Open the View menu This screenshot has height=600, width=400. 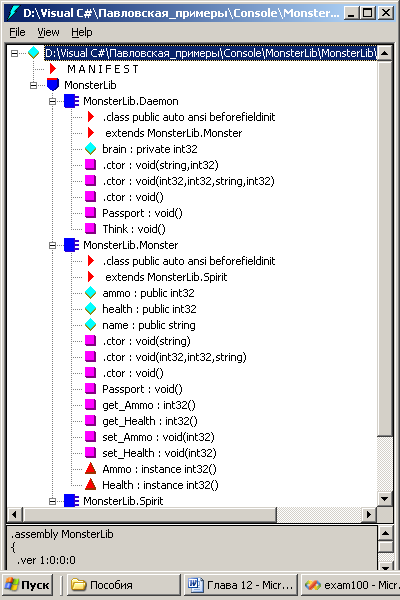(x=48, y=32)
